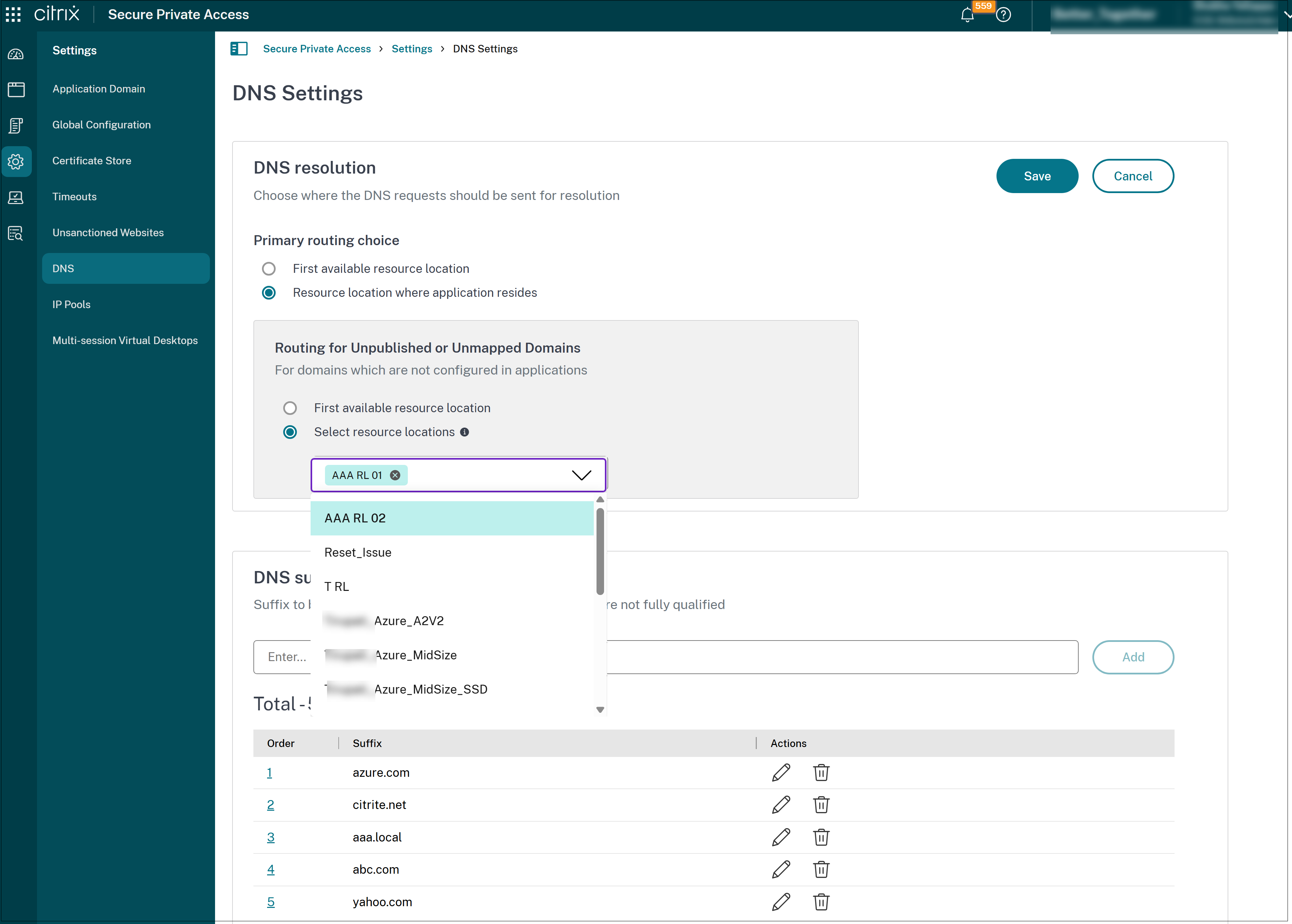Image resolution: width=1292 pixels, height=924 pixels.
Task: Click the dropdown scroll down arrow
Action: 600,709
